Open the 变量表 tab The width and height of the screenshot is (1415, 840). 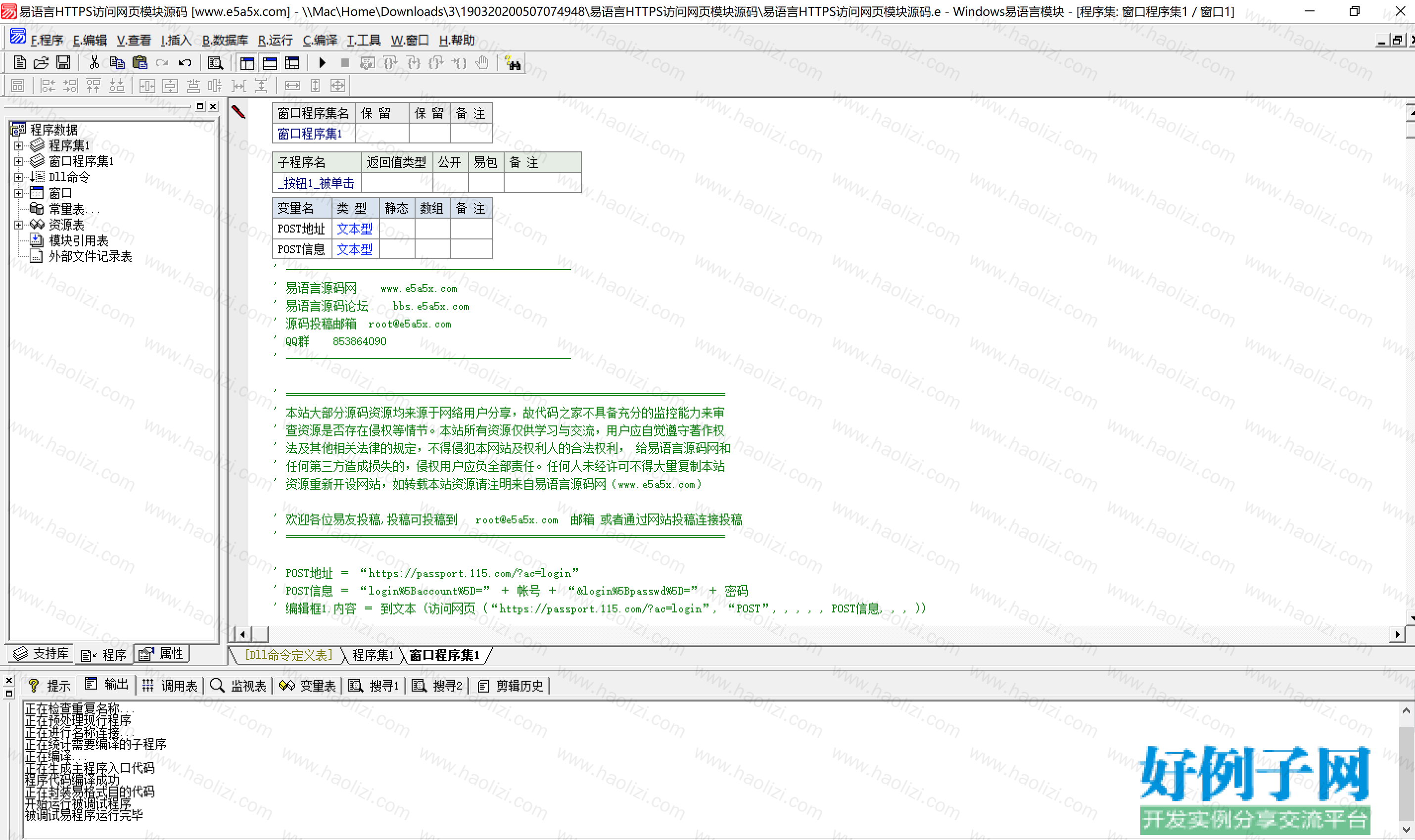coord(307,686)
